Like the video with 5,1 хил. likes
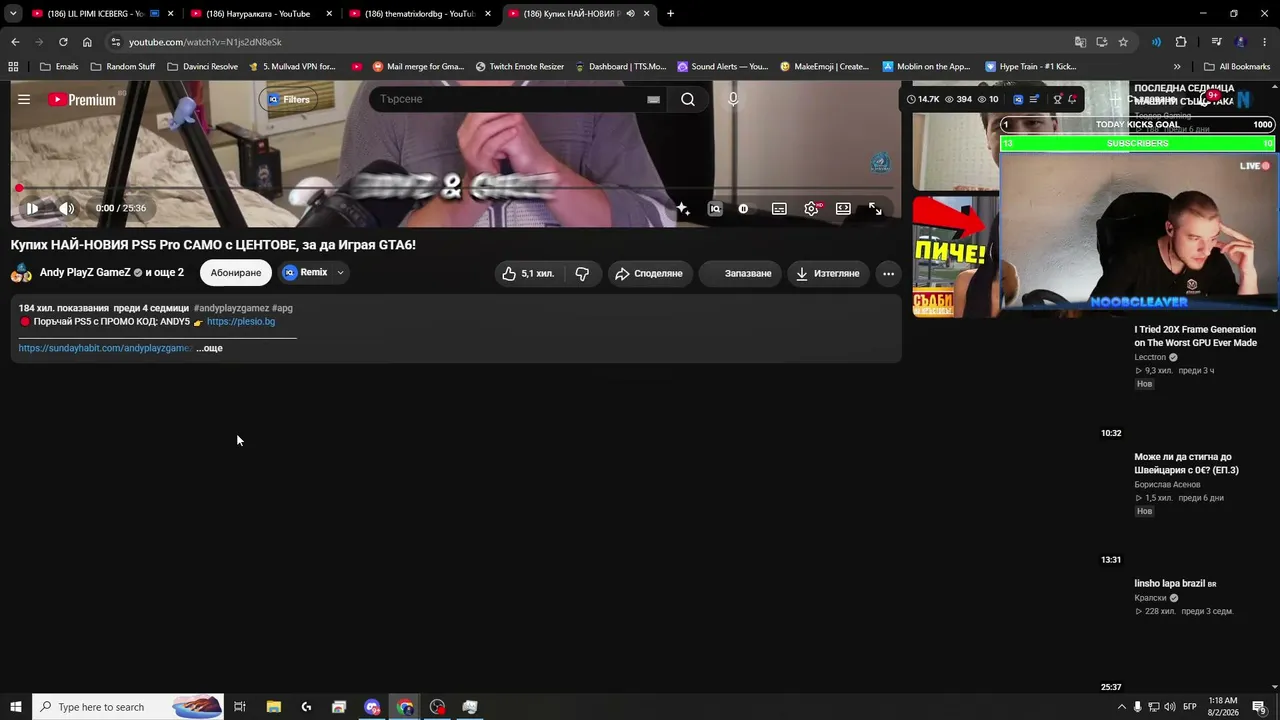This screenshot has height=720, width=1280. [x=527, y=273]
